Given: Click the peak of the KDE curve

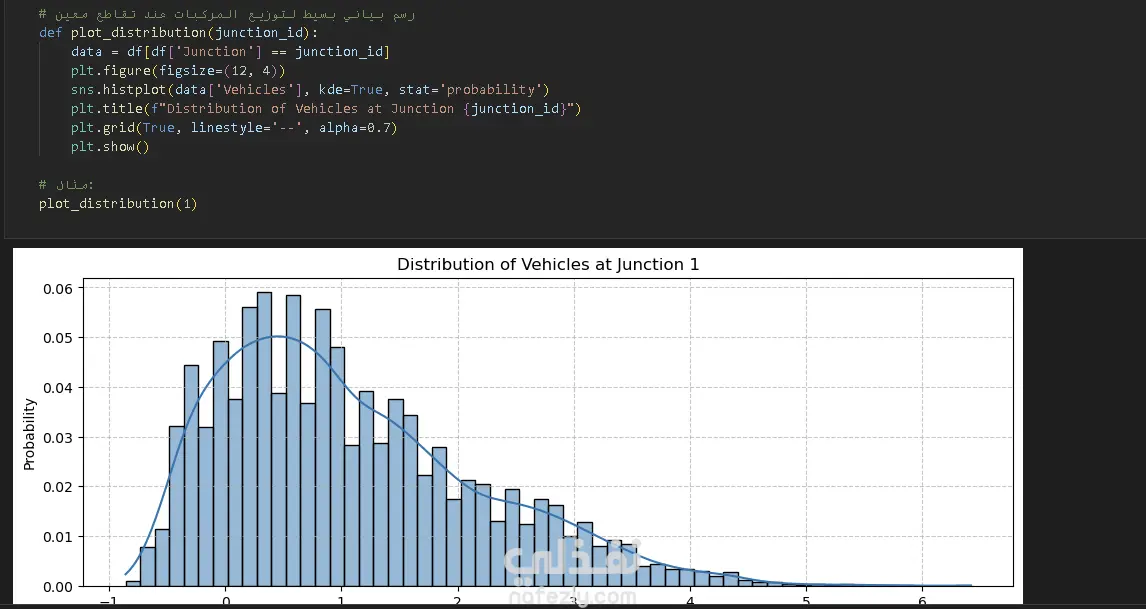Looking at the screenshot, I should (279, 337).
